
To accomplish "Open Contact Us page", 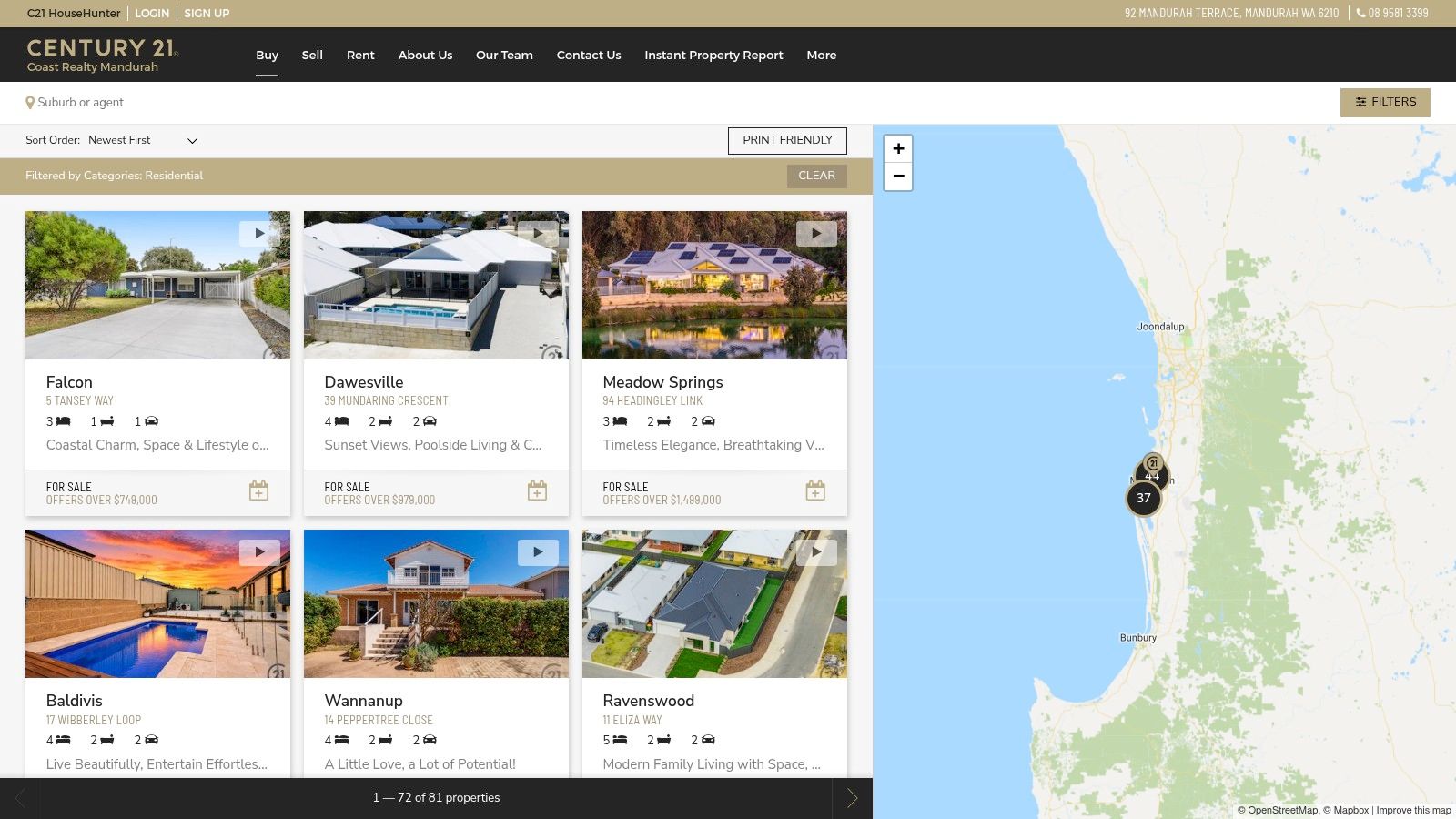I will pos(589,55).
